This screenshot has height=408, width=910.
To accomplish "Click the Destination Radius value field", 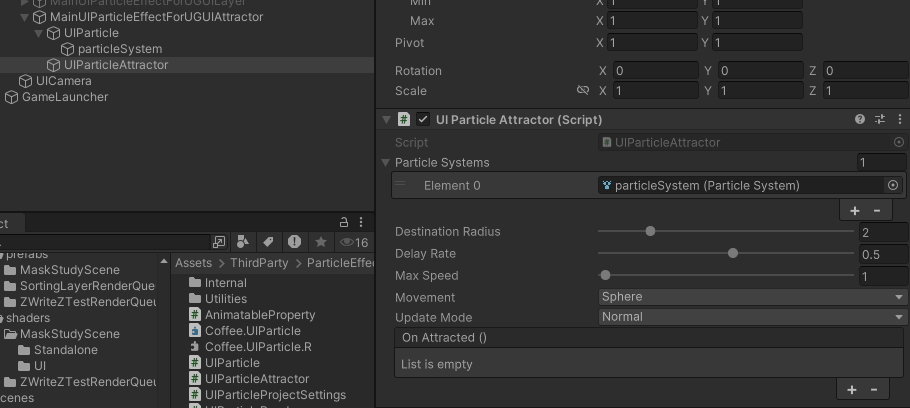I will [x=883, y=232].
